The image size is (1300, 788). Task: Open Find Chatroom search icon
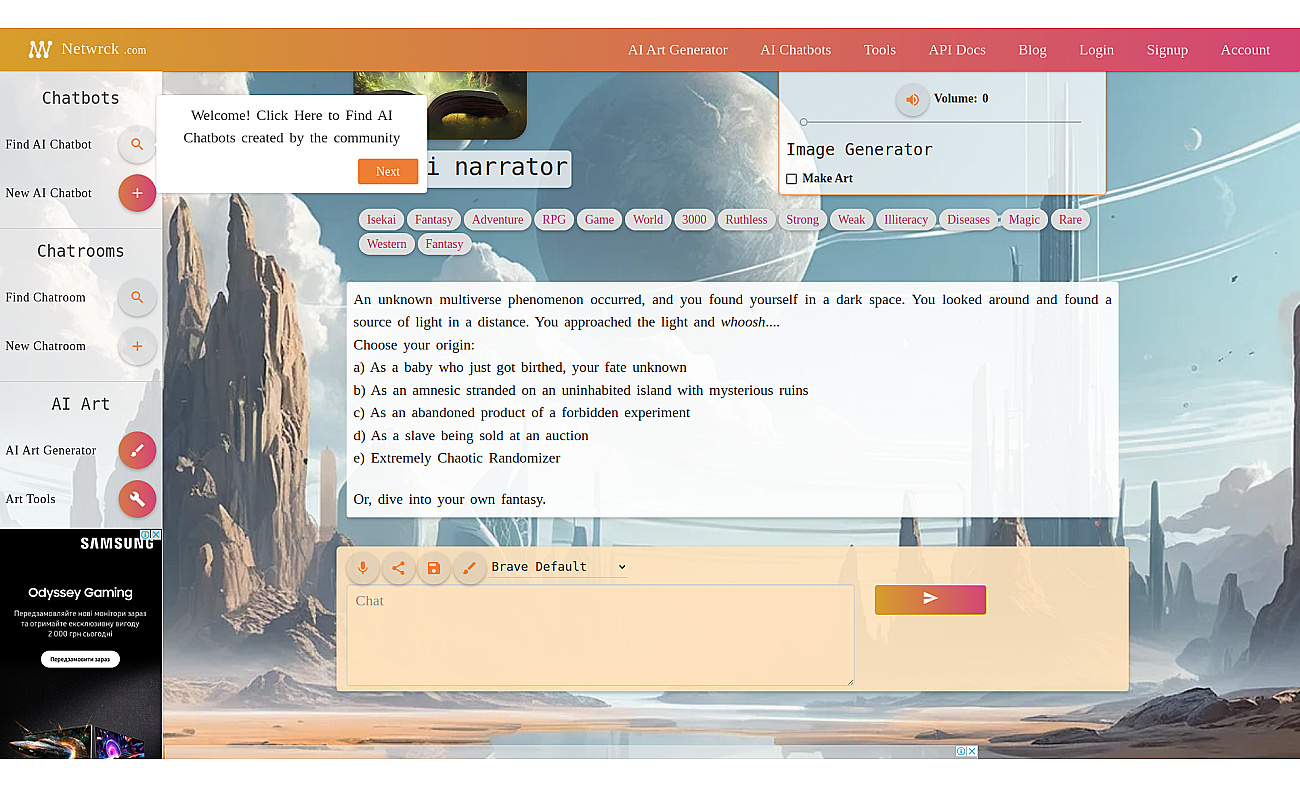137,297
